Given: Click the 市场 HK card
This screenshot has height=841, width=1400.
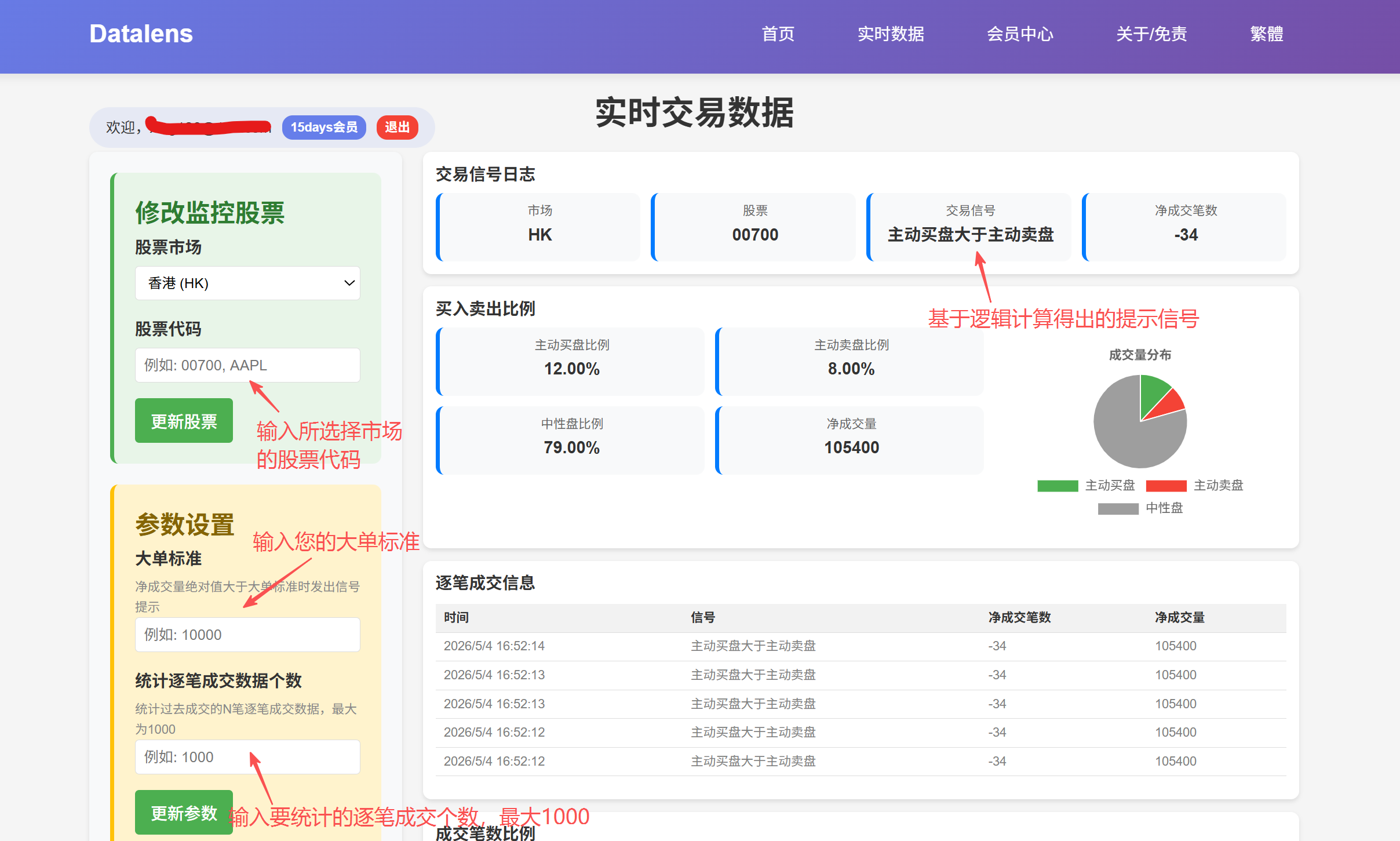Looking at the screenshot, I should 538,227.
